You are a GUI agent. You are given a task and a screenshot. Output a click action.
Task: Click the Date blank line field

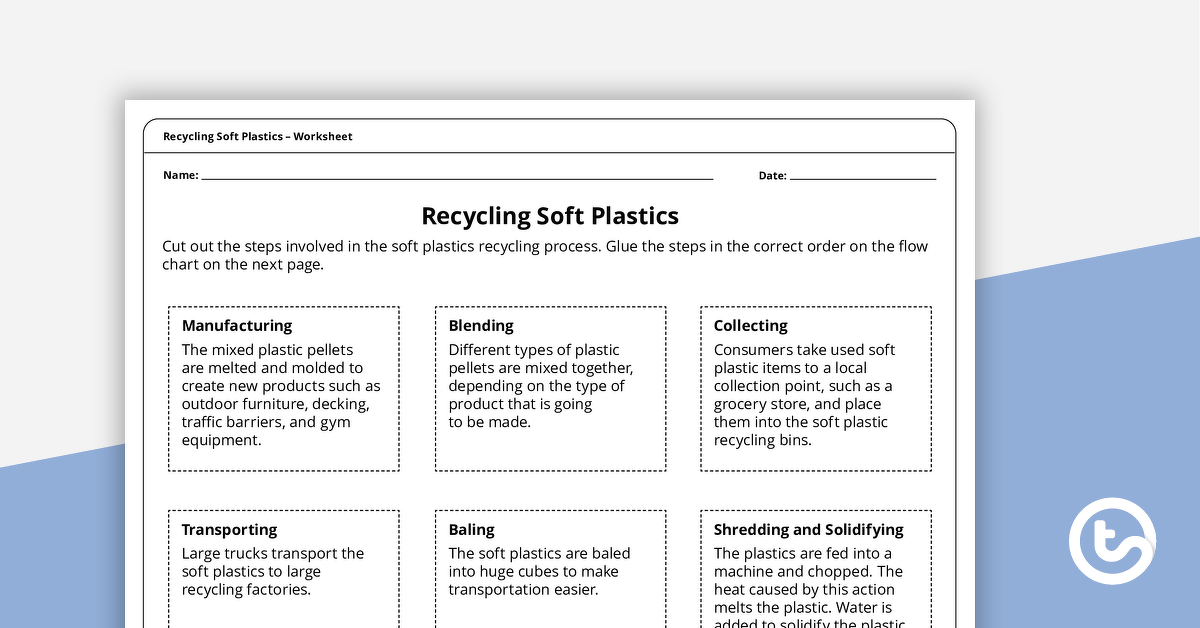(x=862, y=176)
